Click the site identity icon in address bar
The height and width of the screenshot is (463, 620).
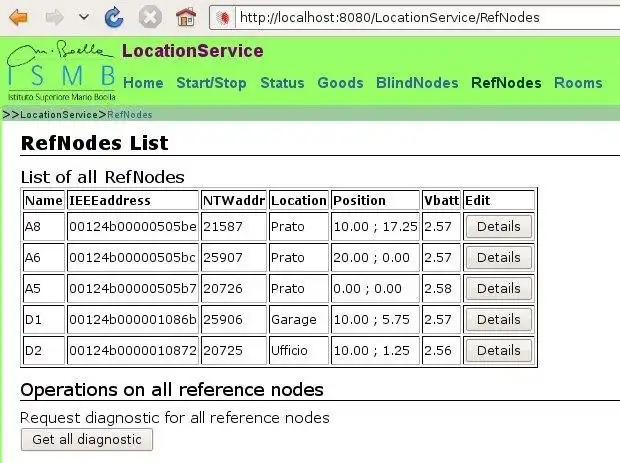(x=223, y=17)
